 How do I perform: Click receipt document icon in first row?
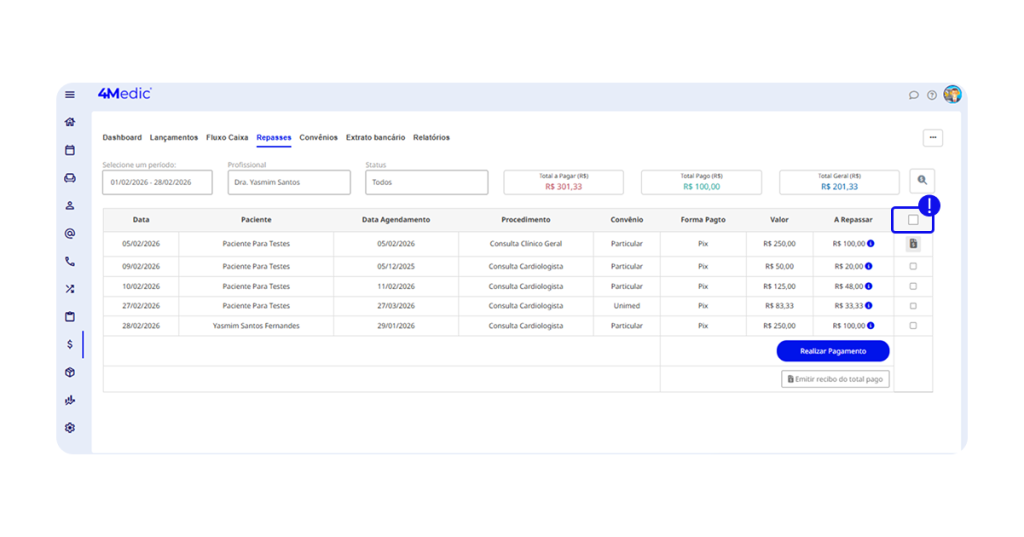(913, 243)
